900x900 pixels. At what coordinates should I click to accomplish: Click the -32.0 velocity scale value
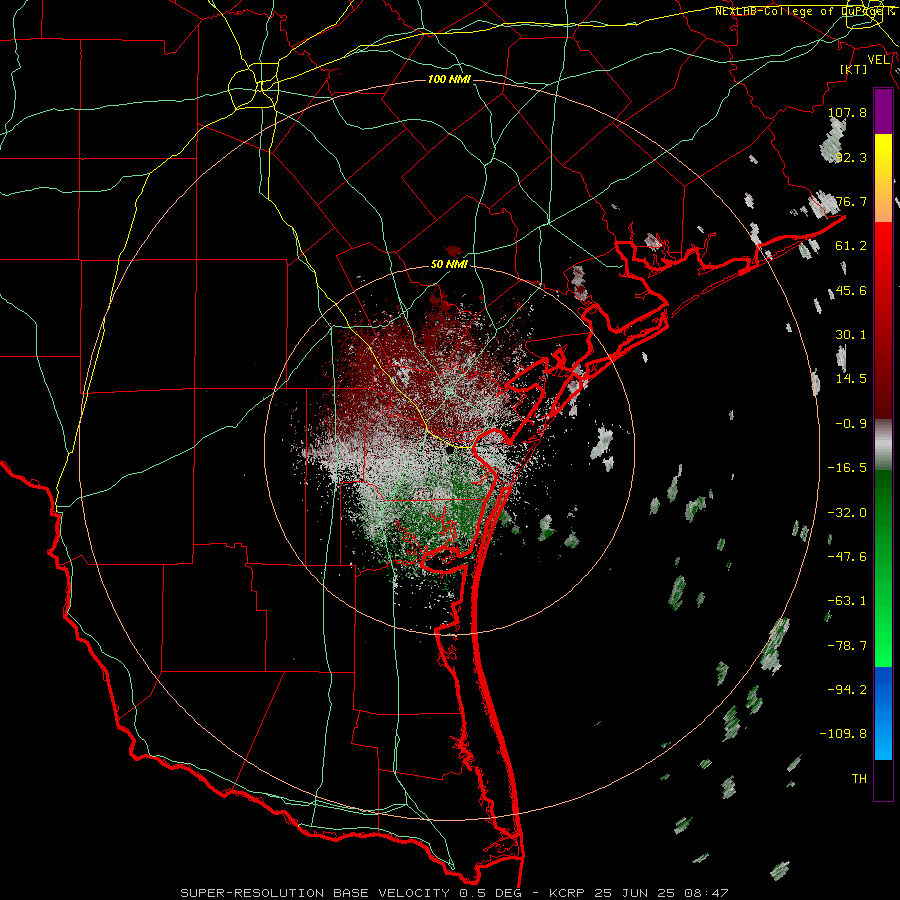click(848, 513)
